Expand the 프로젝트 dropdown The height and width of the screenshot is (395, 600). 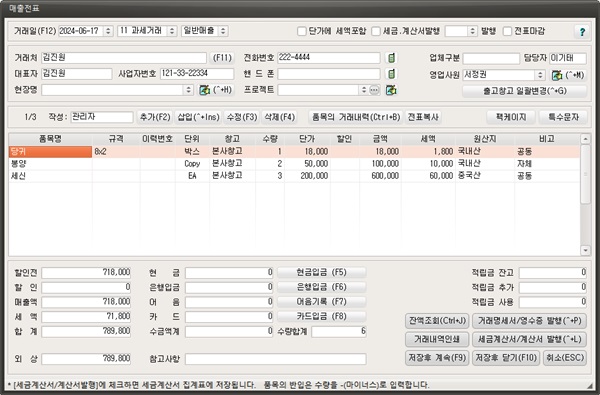364,90
